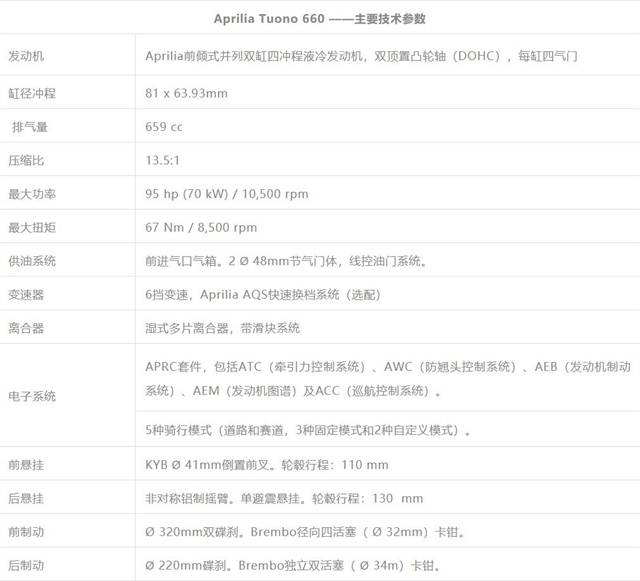Viewport: 640px width, 581px height.
Task: Click the value '95 hp (70 kW) / 10,500 rpm'
Action: click(227, 194)
